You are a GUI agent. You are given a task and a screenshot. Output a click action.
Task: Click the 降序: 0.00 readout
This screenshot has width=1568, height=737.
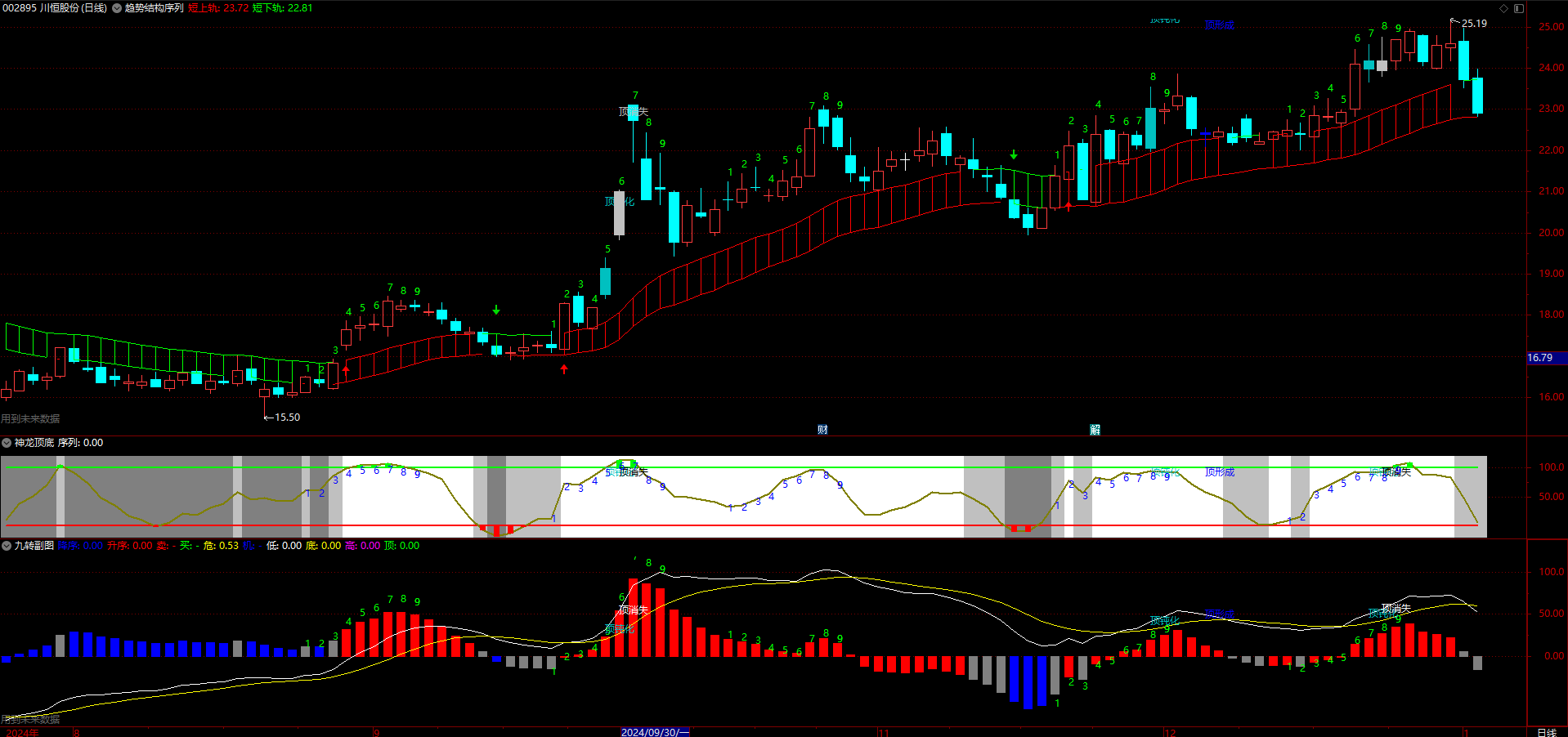click(x=80, y=546)
